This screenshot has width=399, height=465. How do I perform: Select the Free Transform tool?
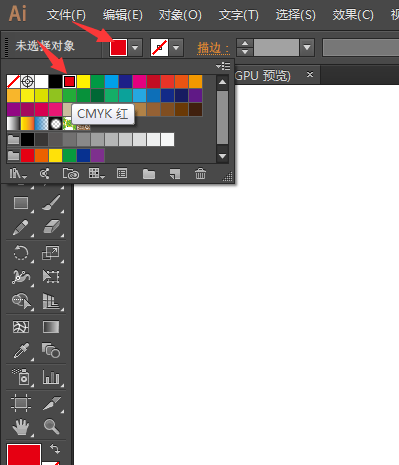click(51, 277)
